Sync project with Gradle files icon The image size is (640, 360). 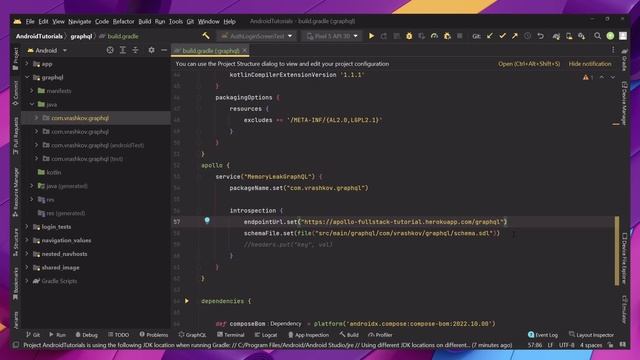point(556,36)
